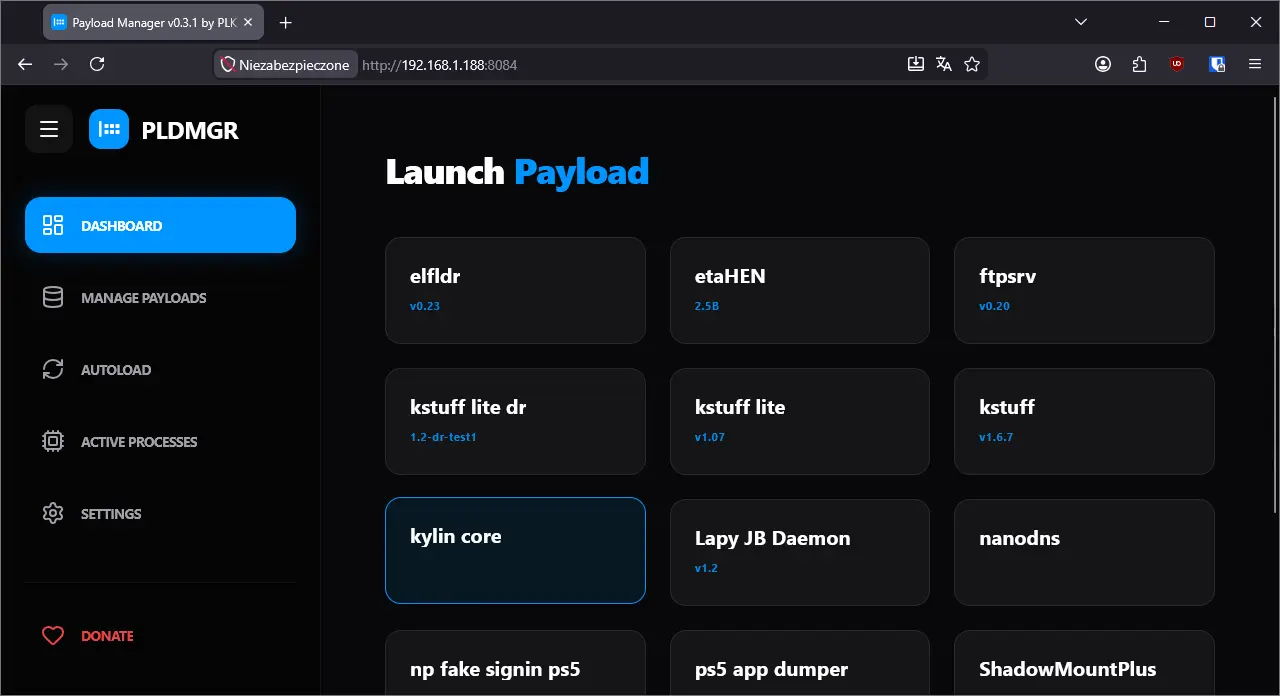Open the translate page icon
Viewport: 1280px width, 696px height.
tap(943, 64)
